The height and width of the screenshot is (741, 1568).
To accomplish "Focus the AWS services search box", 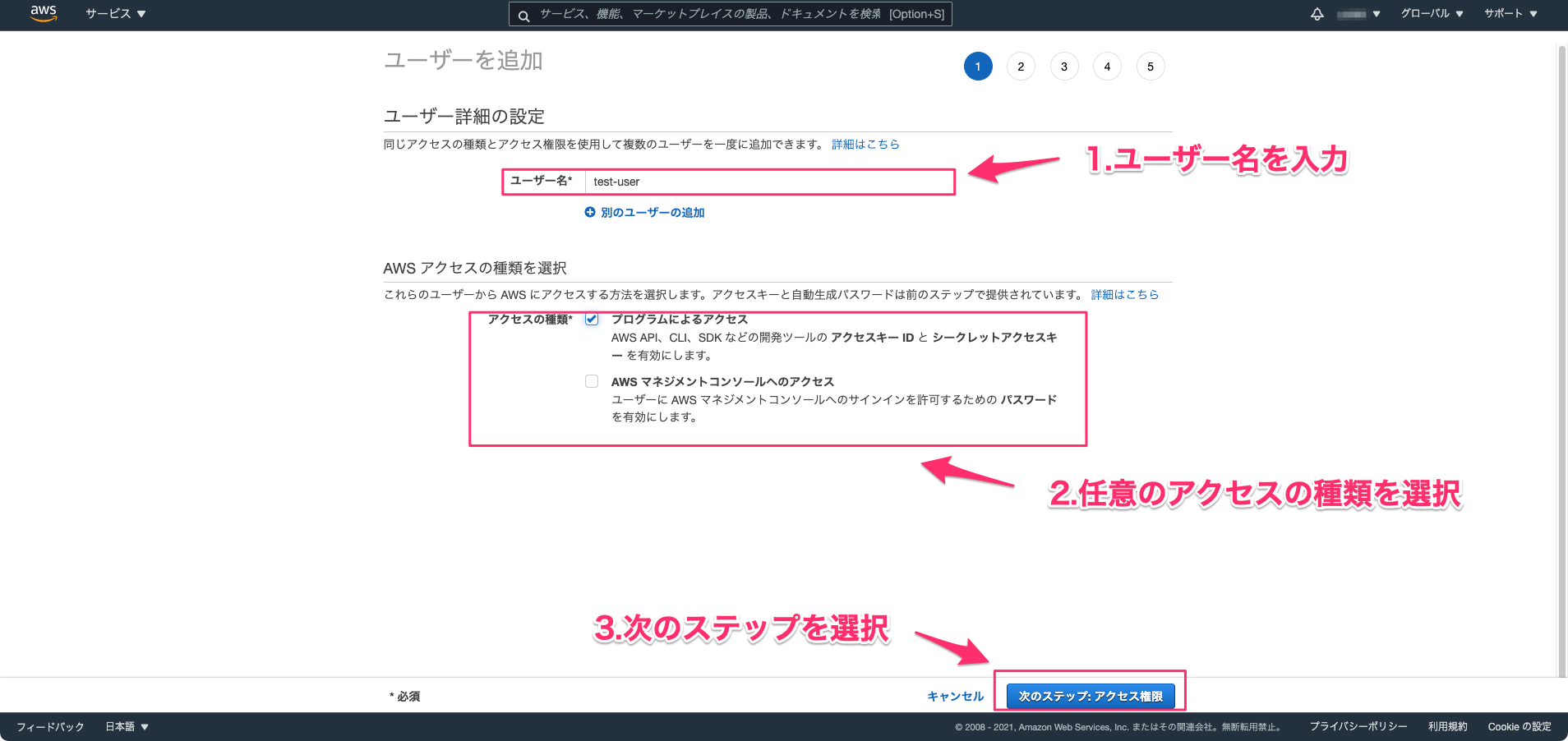I will click(x=730, y=14).
